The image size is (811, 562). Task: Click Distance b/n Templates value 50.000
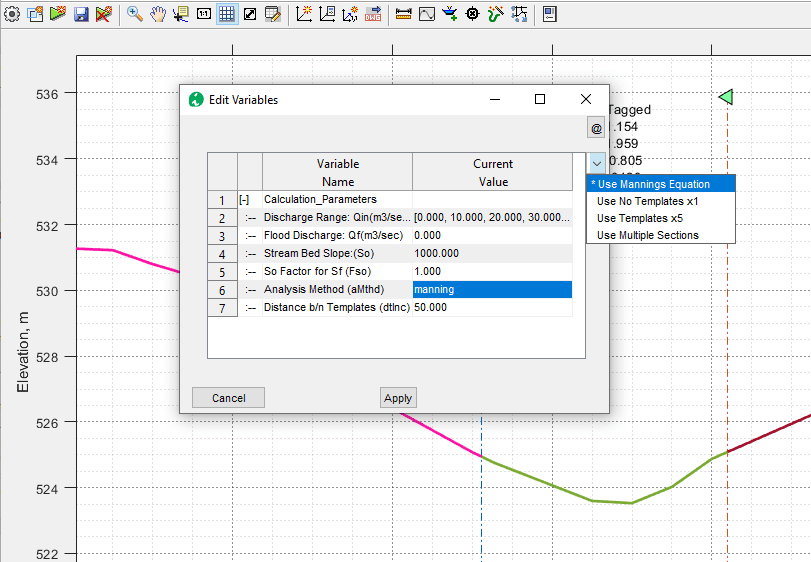point(492,308)
